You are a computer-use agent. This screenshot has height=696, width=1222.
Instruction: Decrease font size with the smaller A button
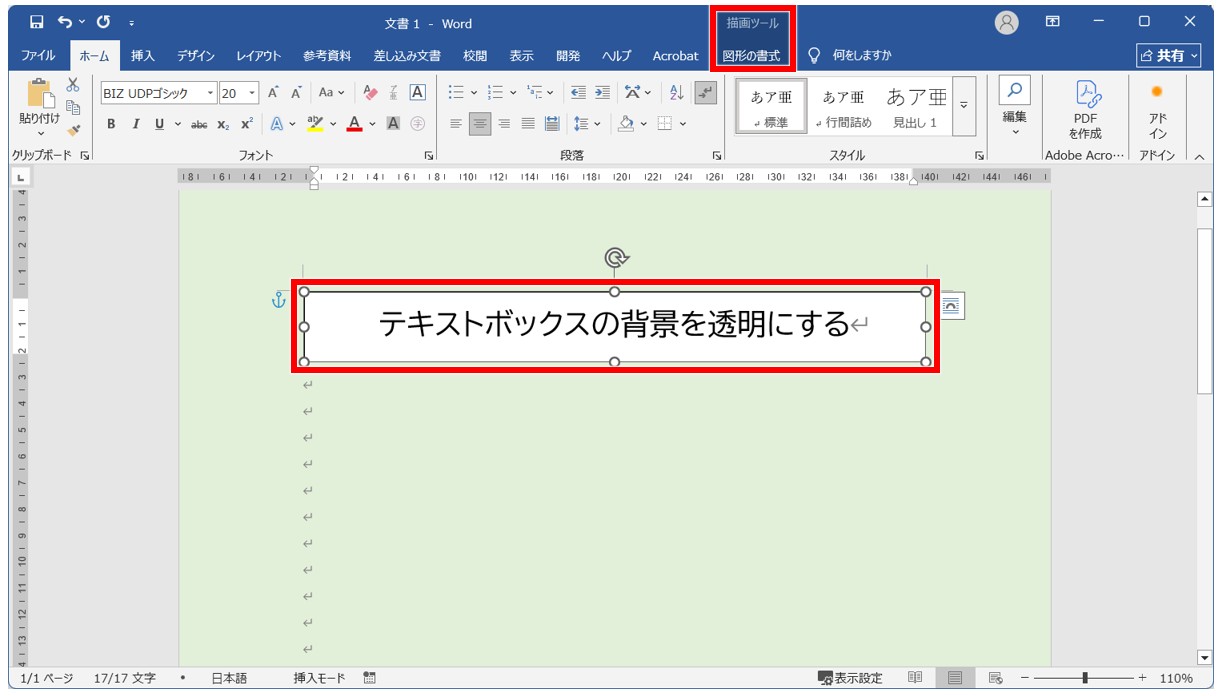coord(296,93)
